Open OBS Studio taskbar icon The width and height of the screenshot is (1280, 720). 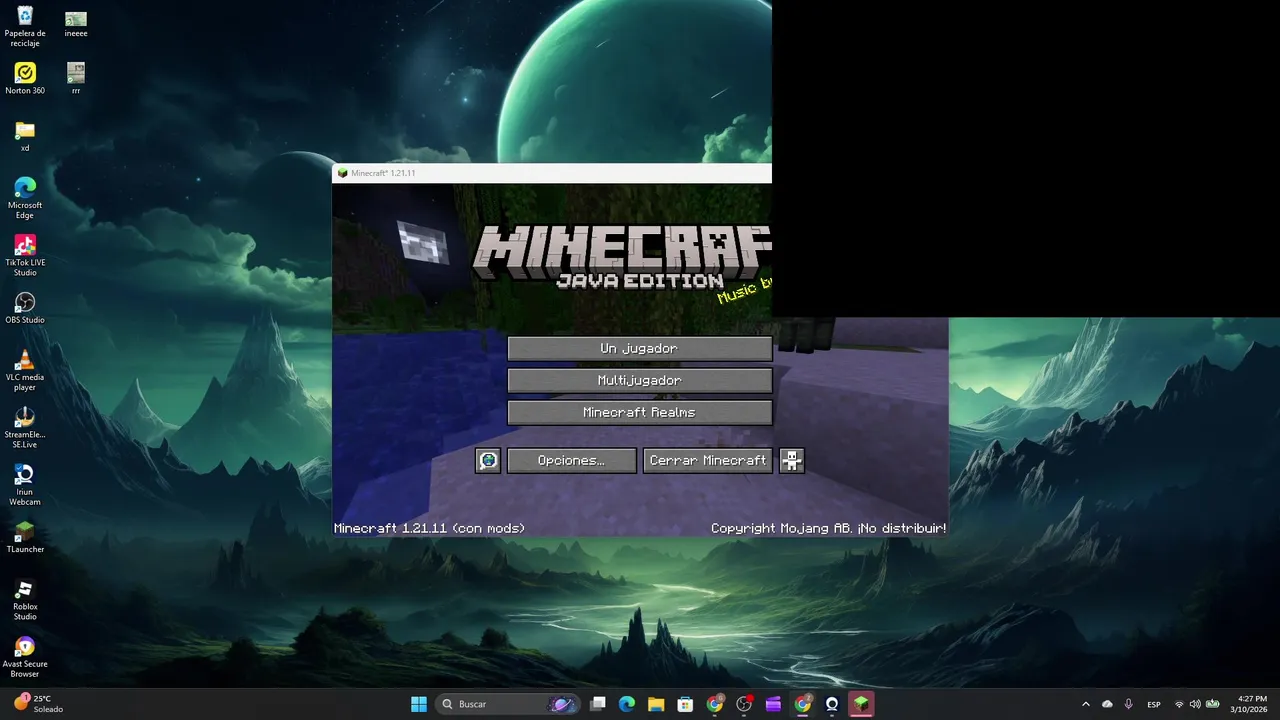point(744,704)
